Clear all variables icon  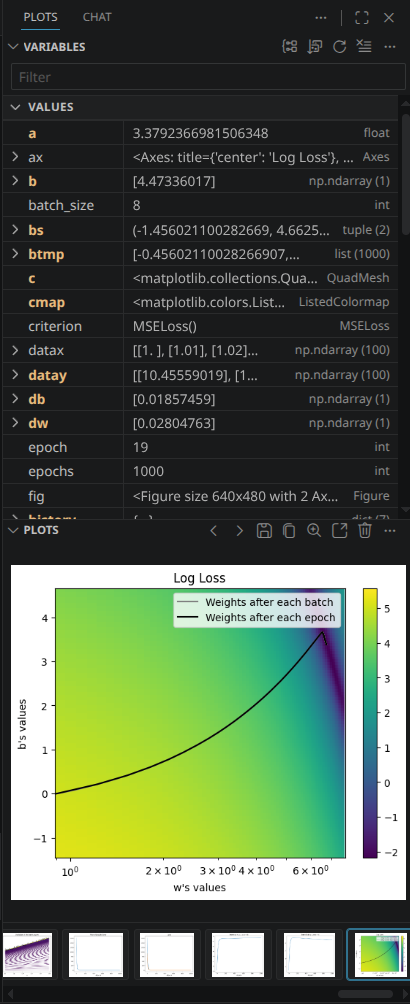[x=364, y=47]
